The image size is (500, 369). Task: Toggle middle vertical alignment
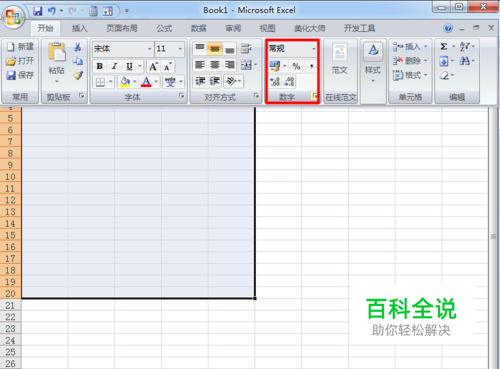(x=215, y=49)
